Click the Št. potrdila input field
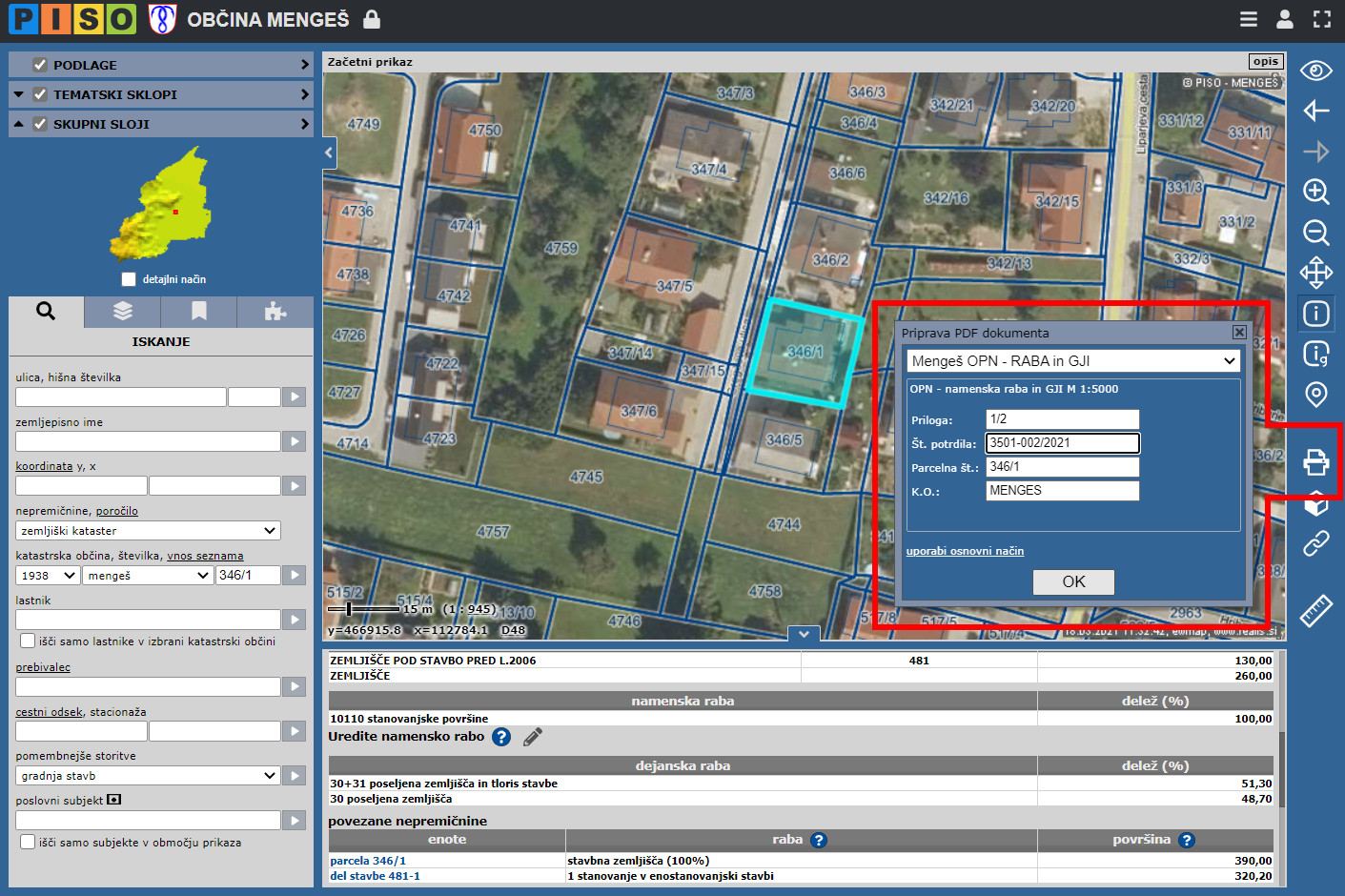Viewport: 1345px width, 896px height. click(1062, 443)
